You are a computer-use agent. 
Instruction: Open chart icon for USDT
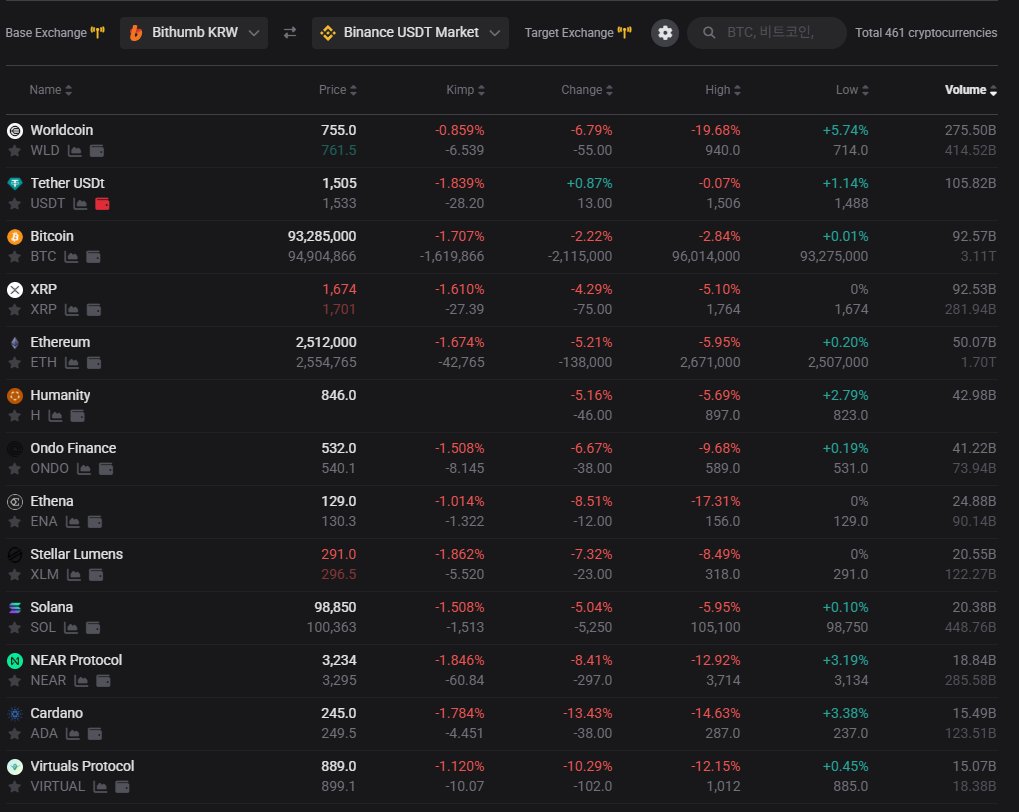80,204
